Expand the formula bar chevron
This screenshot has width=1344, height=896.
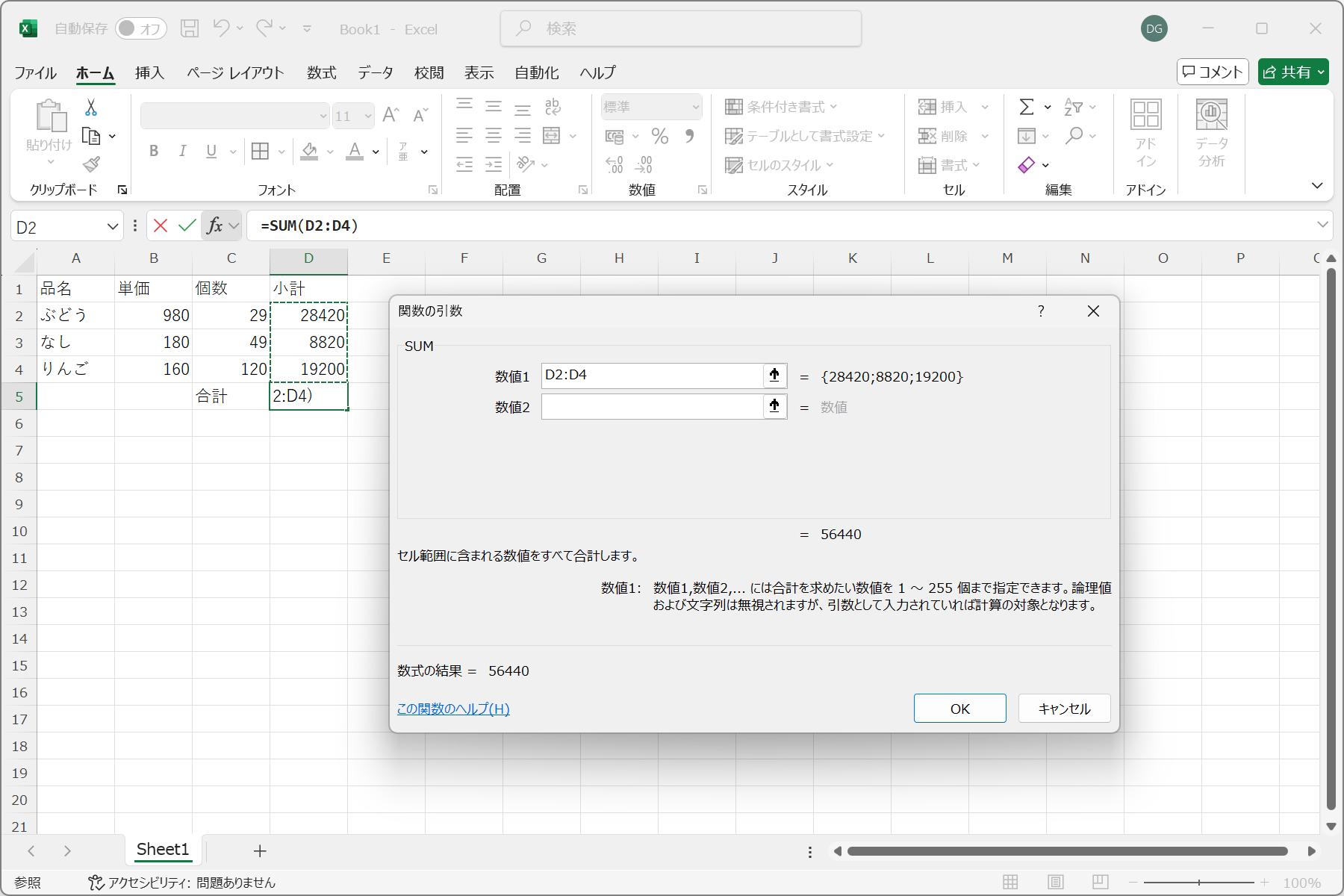click(x=1322, y=225)
